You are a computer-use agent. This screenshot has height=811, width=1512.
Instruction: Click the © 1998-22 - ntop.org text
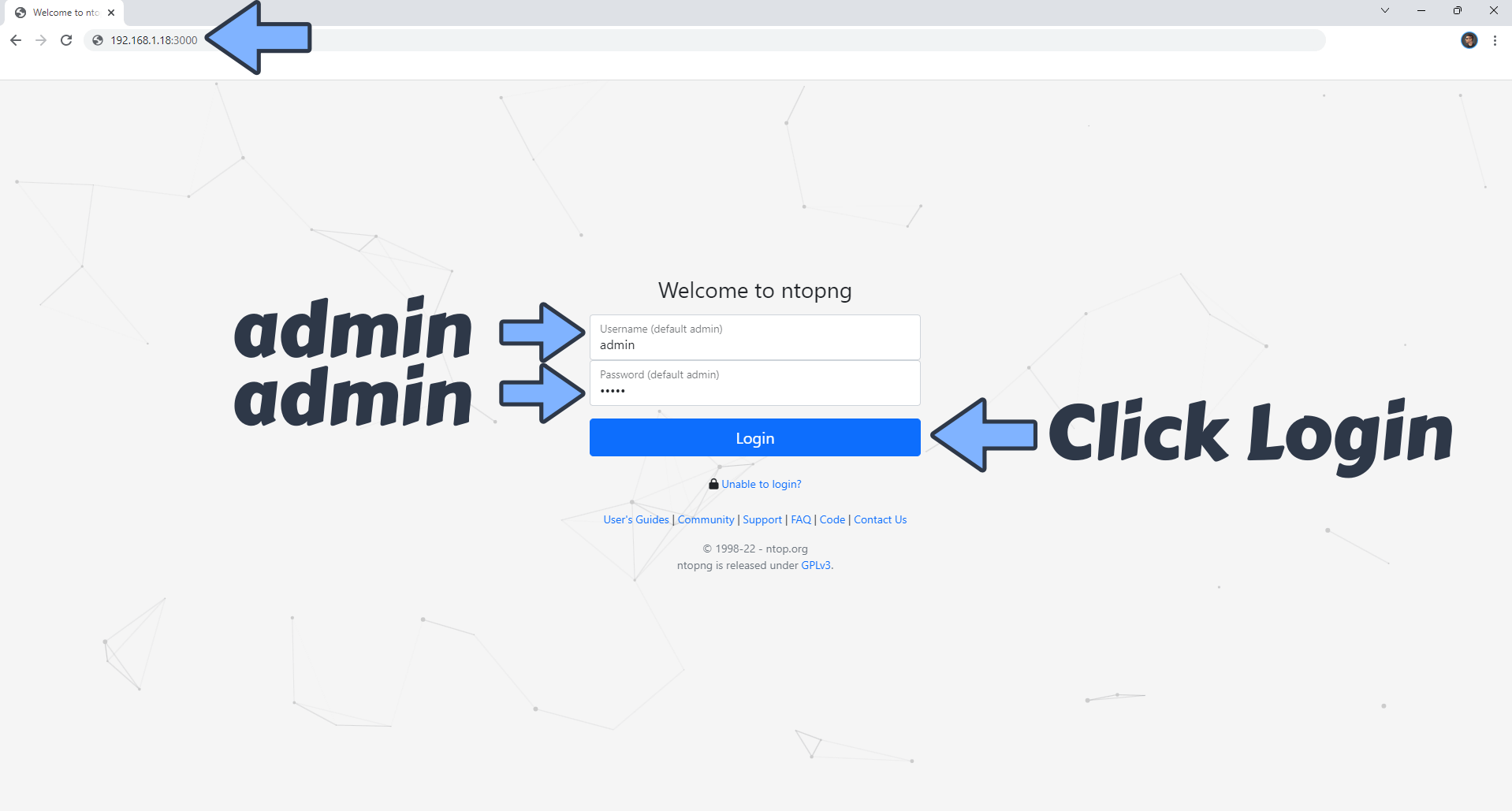tap(755, 549)
